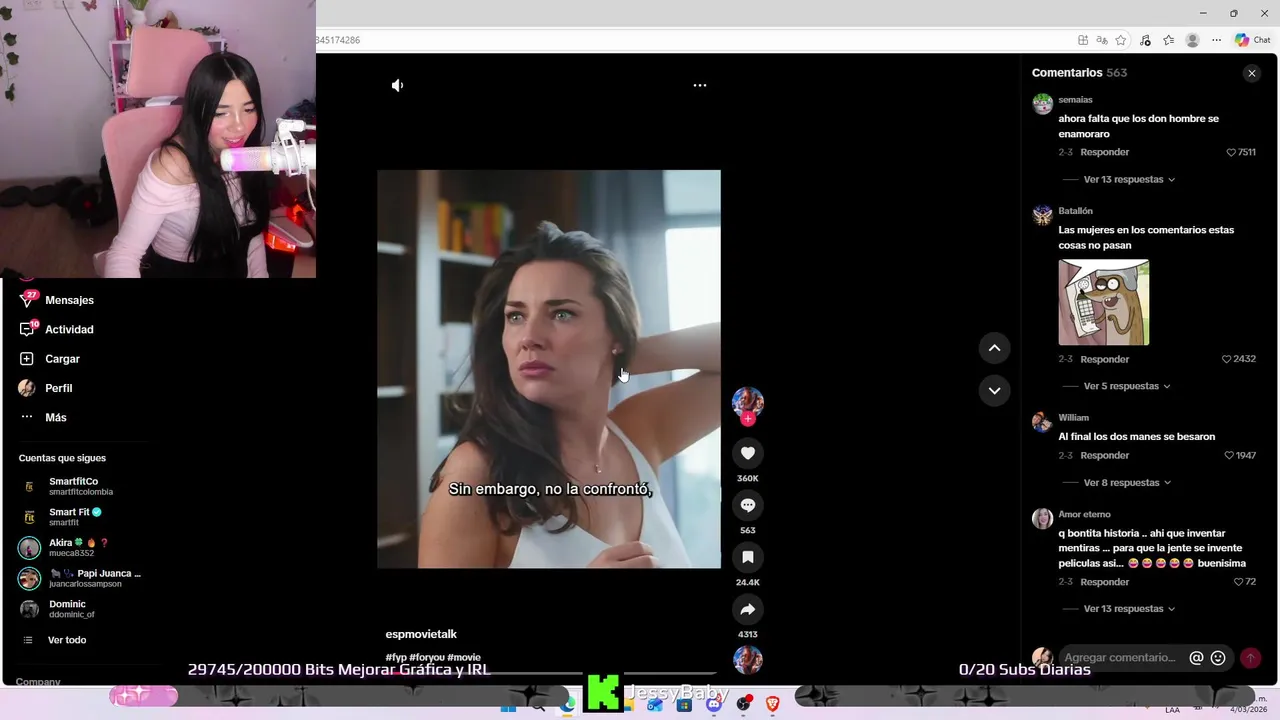Image resolution: width=1280 pixels, height=720 pixels.
Task: Open the Copilot Chat button in Edge
Action: pyautogui.click(x=1253, y=40)
